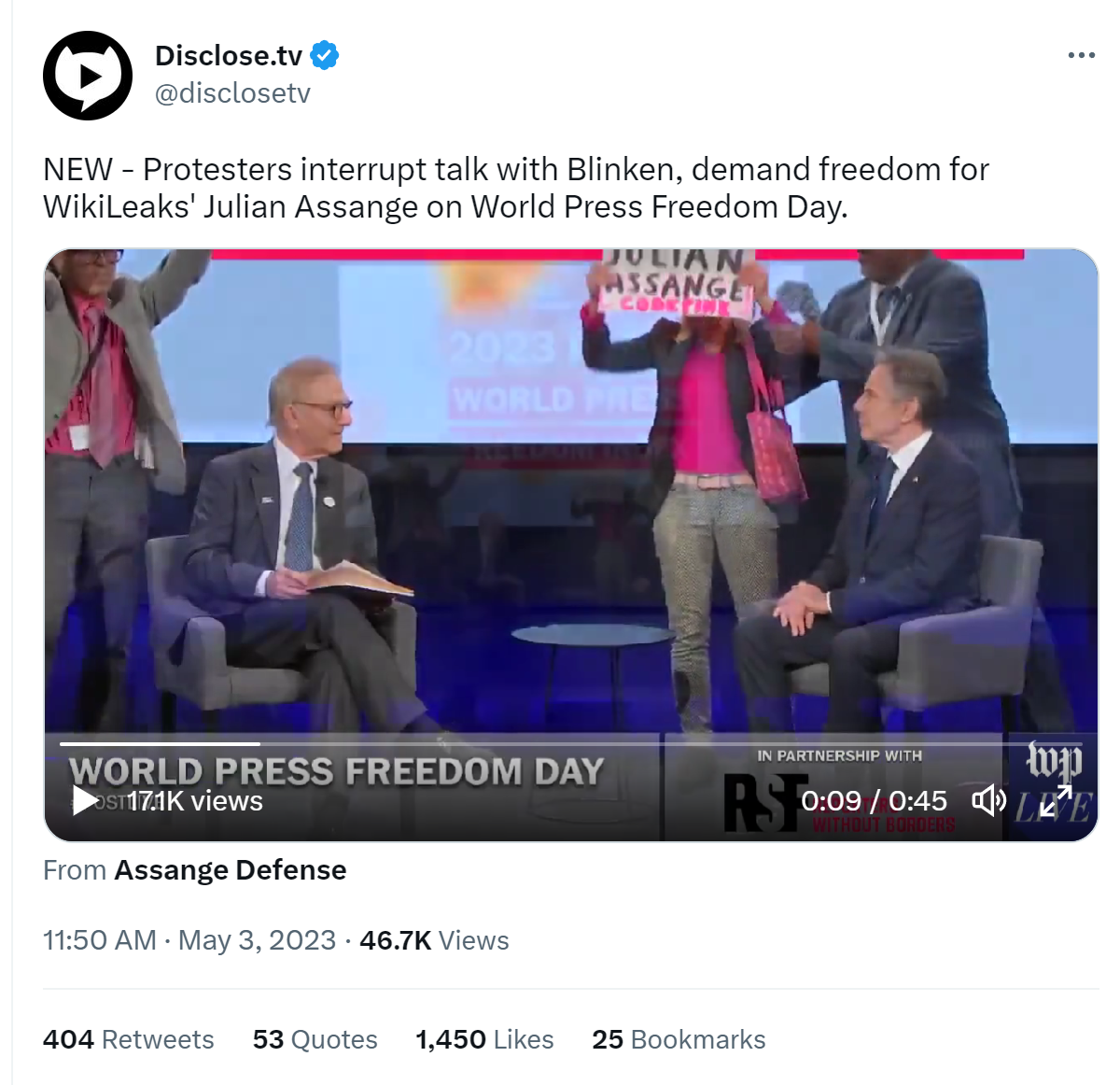Play the video with the play icon
Image resolution: width=1120 pixels, height=1085 pixels.
(85, 800)
